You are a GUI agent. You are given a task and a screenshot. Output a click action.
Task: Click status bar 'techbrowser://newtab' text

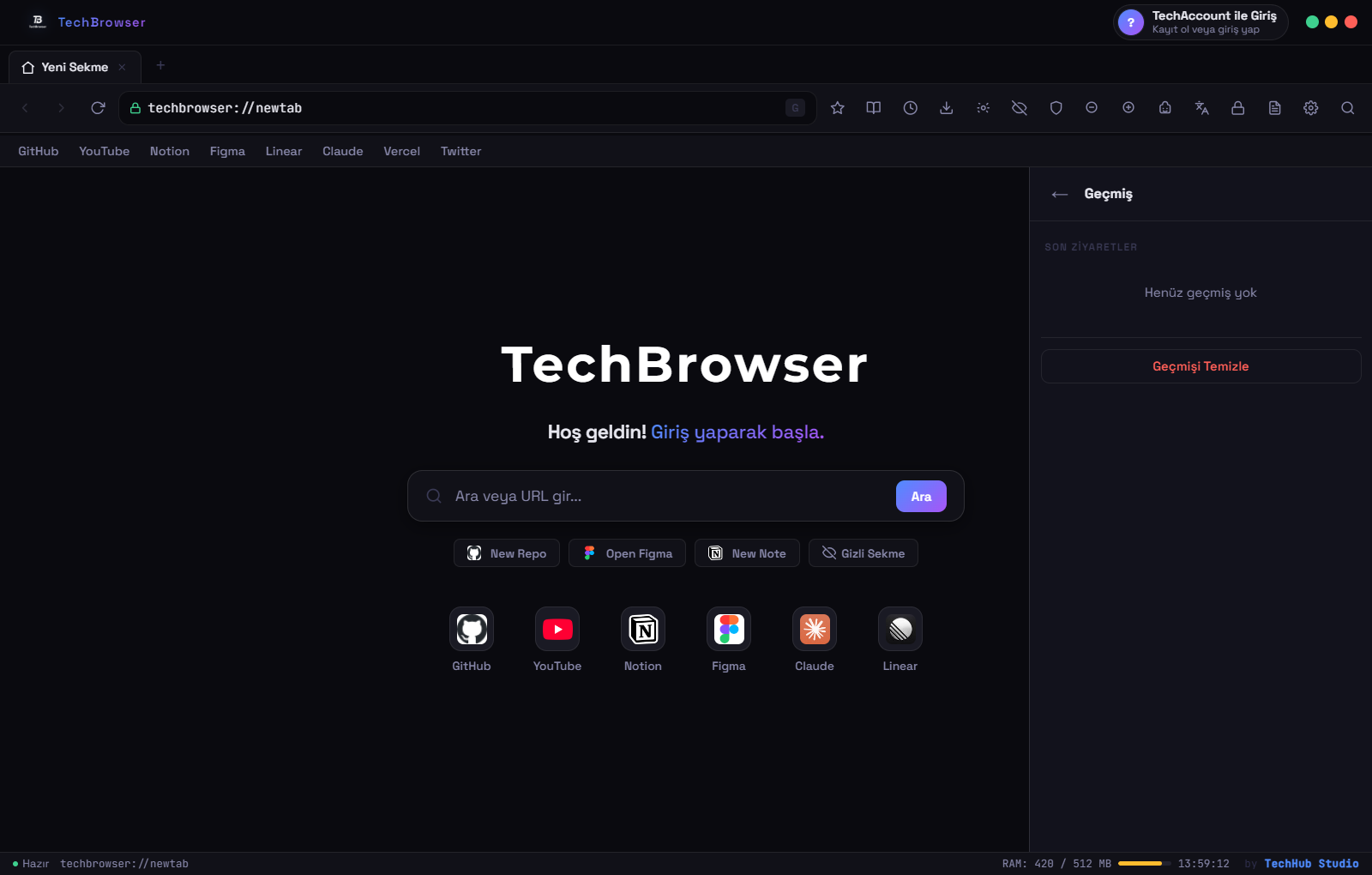pos(124,864)
